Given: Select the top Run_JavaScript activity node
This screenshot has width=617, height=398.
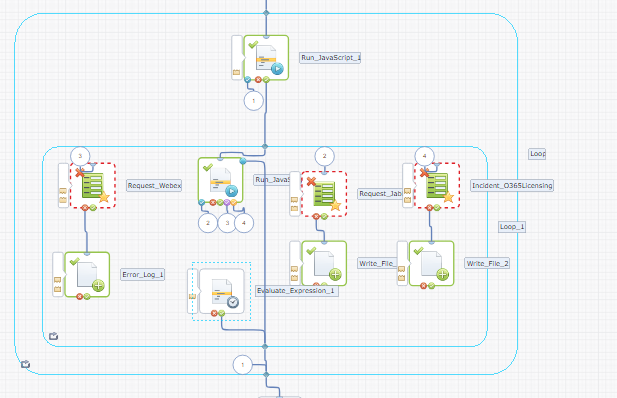Looking at the screenshot, I should click(x=266, y=58).
